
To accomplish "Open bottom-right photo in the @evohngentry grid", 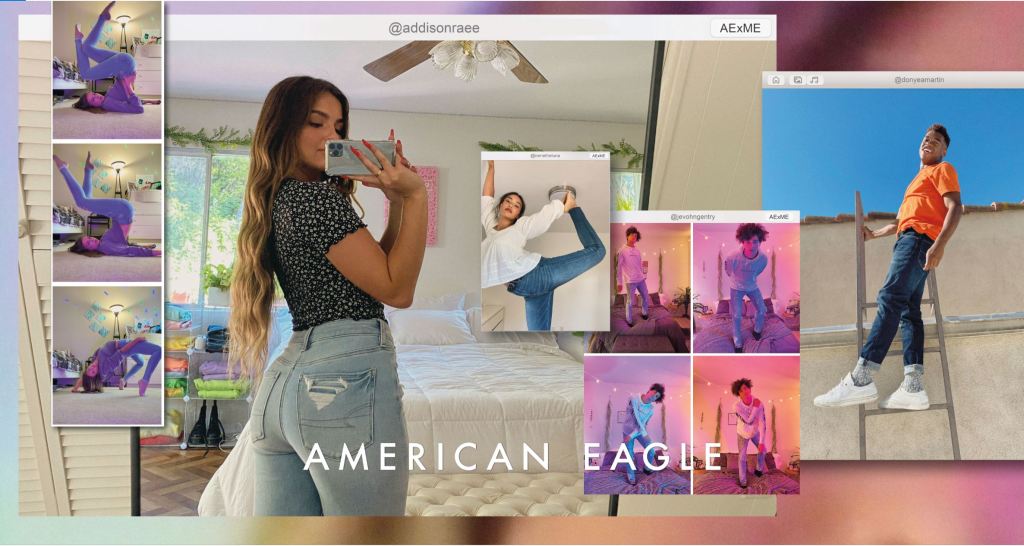I will (x=746, y=424).
